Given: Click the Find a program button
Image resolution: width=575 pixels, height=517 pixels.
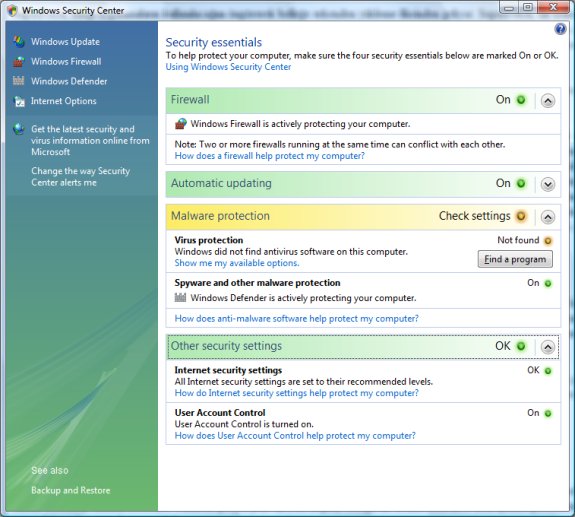Looking at the screenshot, I should (x=515, y=259).
